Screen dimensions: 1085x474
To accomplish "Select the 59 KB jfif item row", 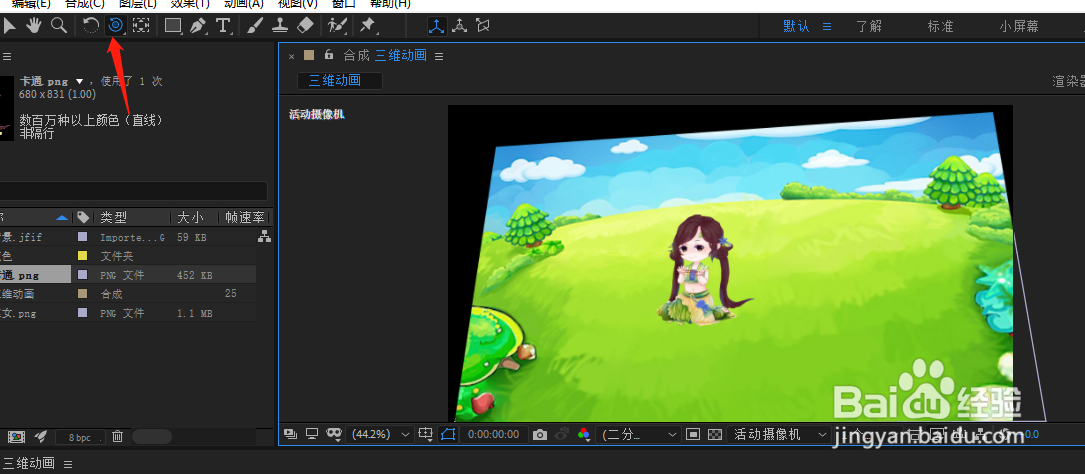I will pos(128,237).
